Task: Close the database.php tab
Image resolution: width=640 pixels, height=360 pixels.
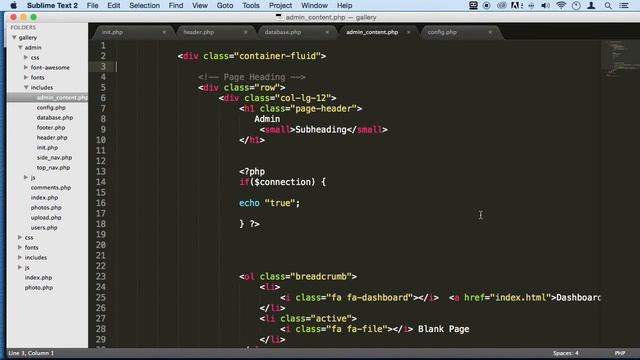Action: 327,32
